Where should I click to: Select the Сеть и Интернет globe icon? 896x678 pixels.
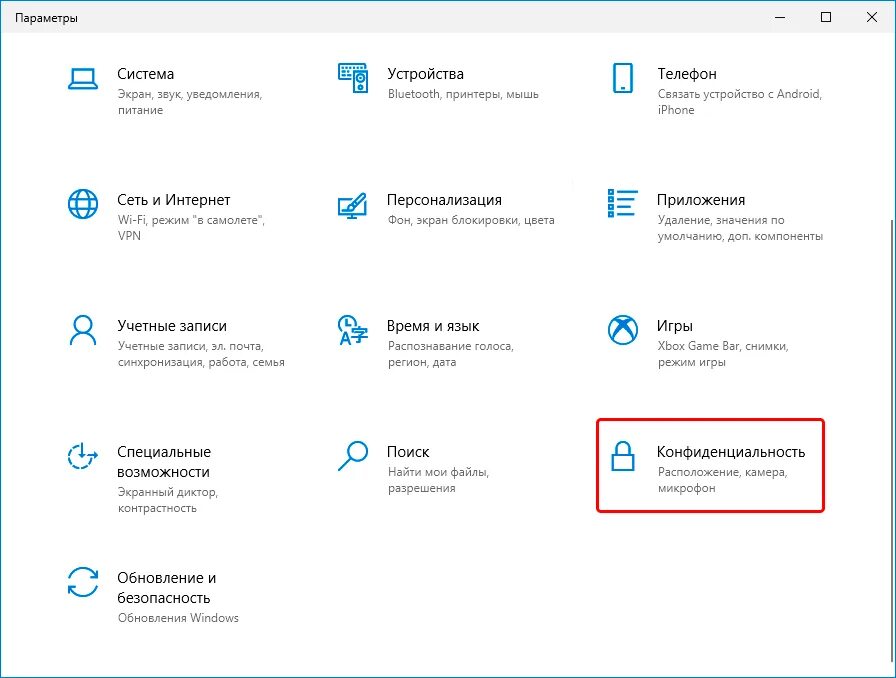pyautogui.click(x=83, y=204)
